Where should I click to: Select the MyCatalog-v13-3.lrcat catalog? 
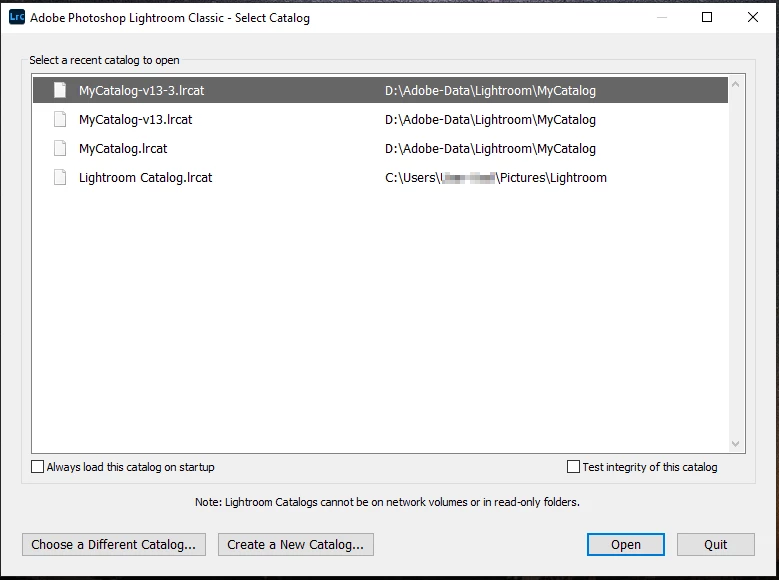click(380, 90)
